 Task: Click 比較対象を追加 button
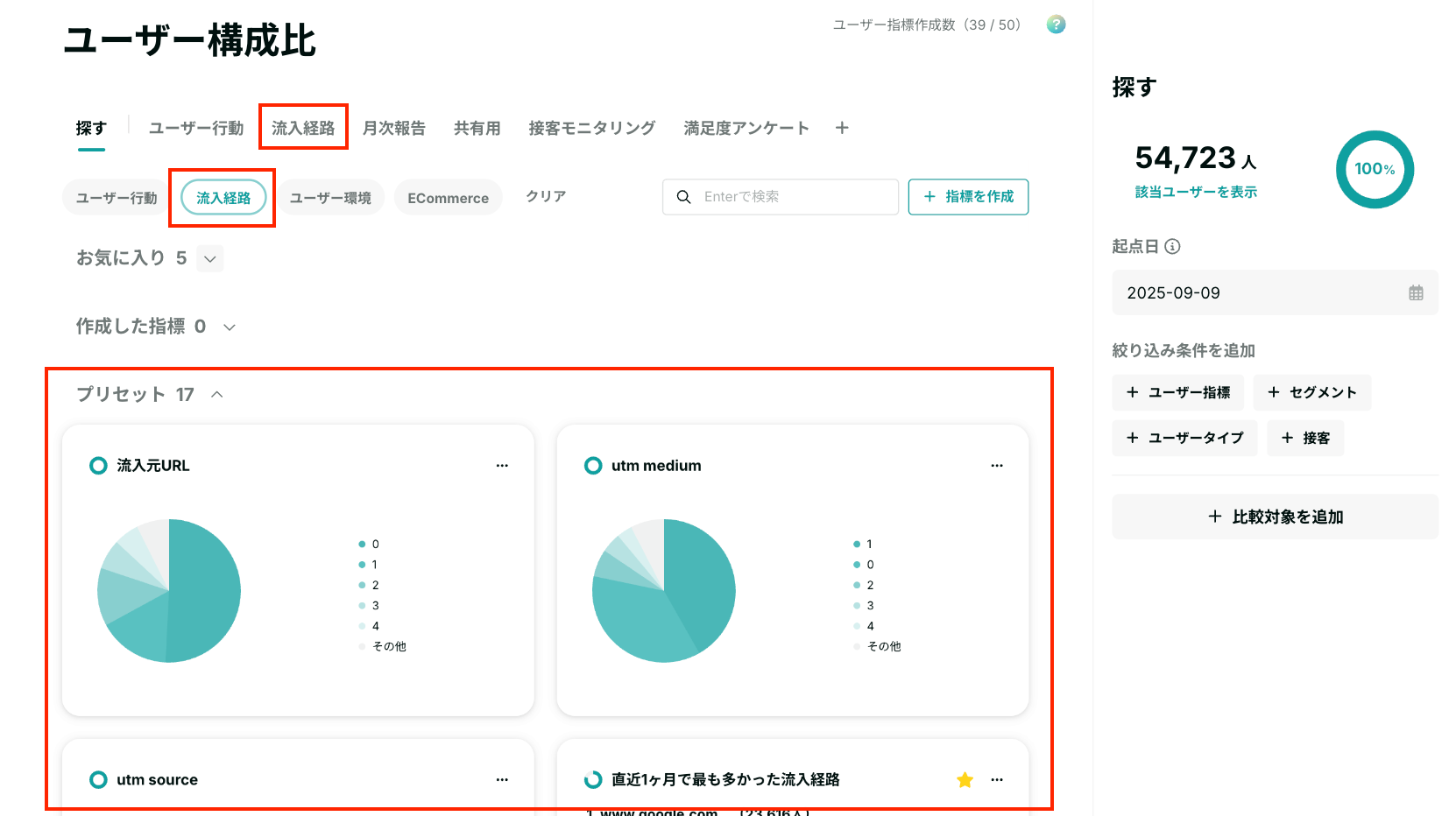tap(1275, 517)
